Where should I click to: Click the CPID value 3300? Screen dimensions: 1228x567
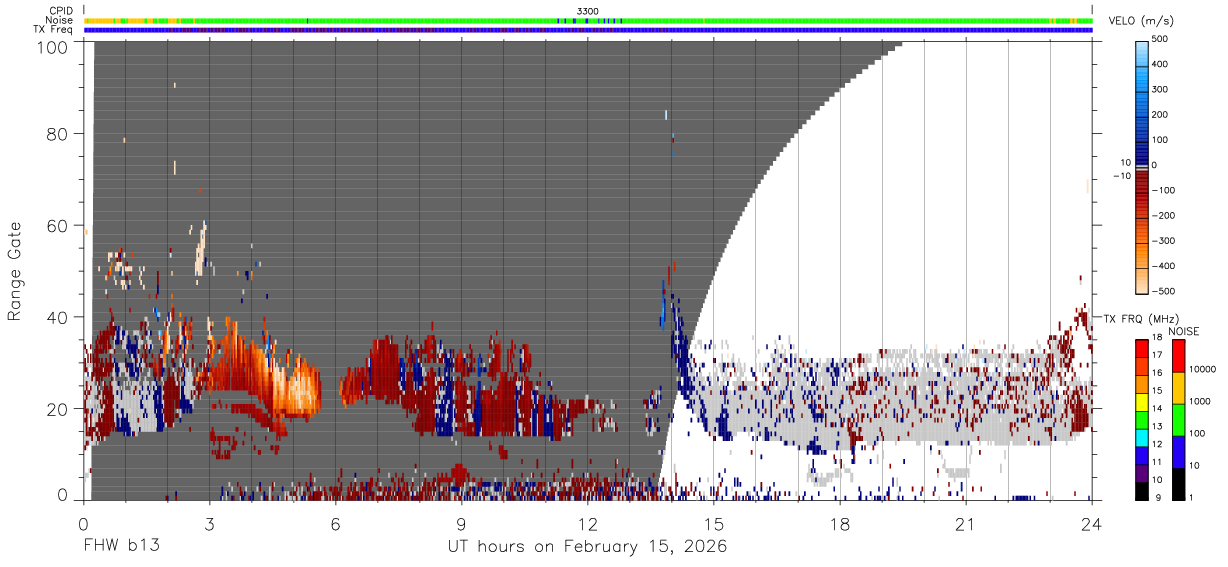click(x=588, y=10)
